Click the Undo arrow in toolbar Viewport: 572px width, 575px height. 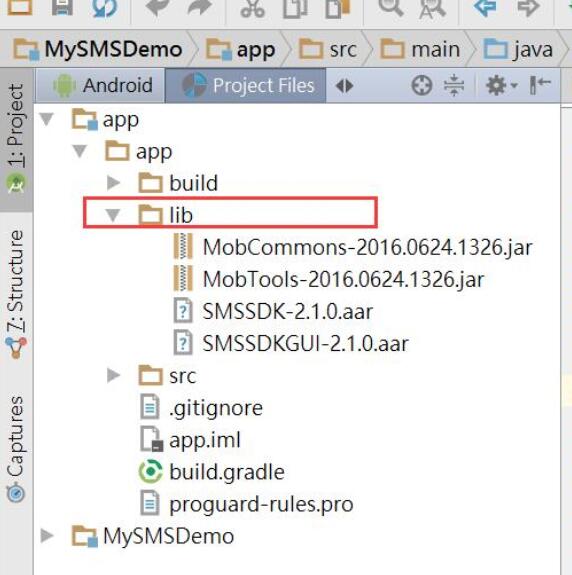[x=157, y=8]
